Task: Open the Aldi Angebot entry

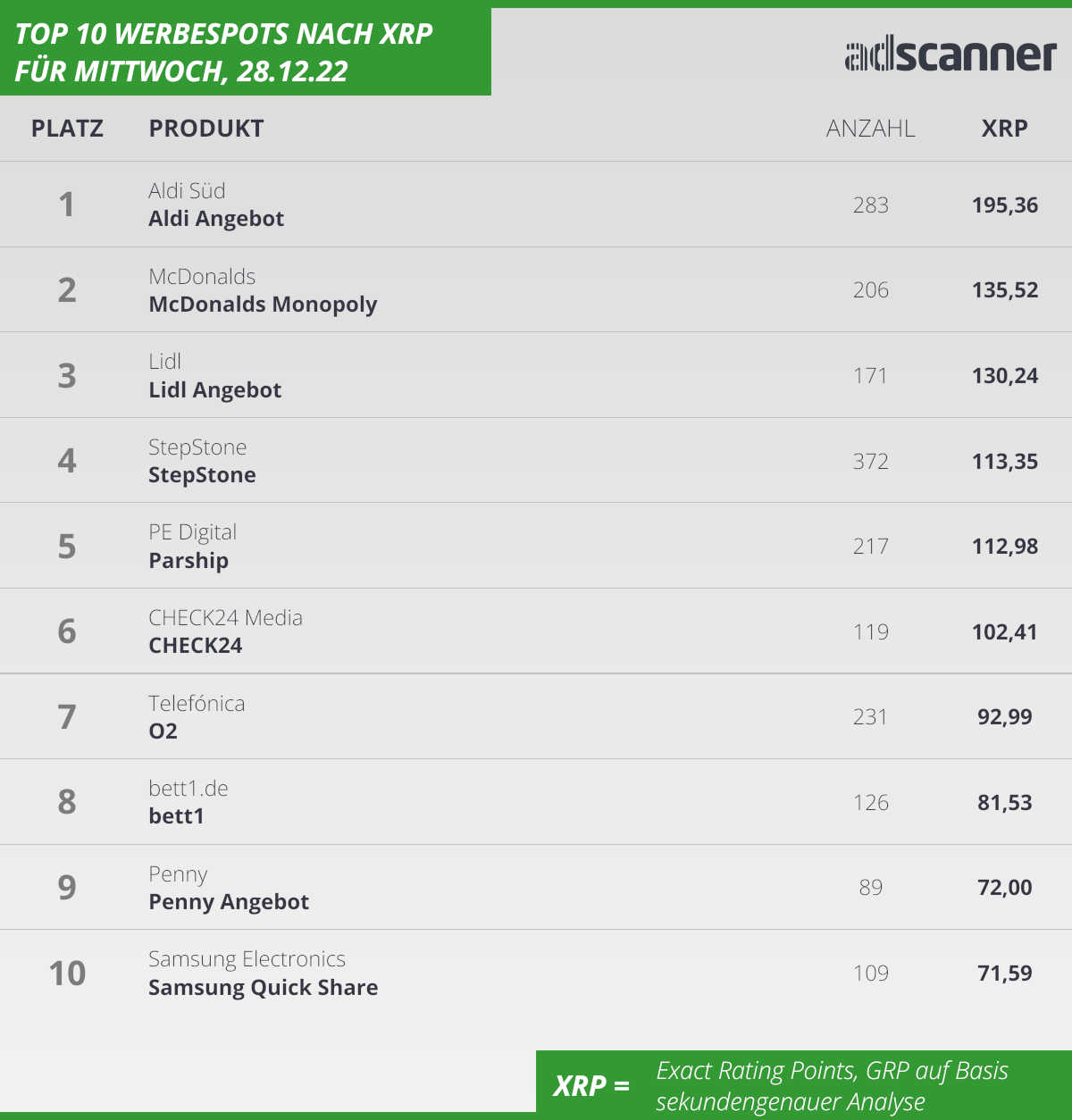Action: (x=216, y=219)
